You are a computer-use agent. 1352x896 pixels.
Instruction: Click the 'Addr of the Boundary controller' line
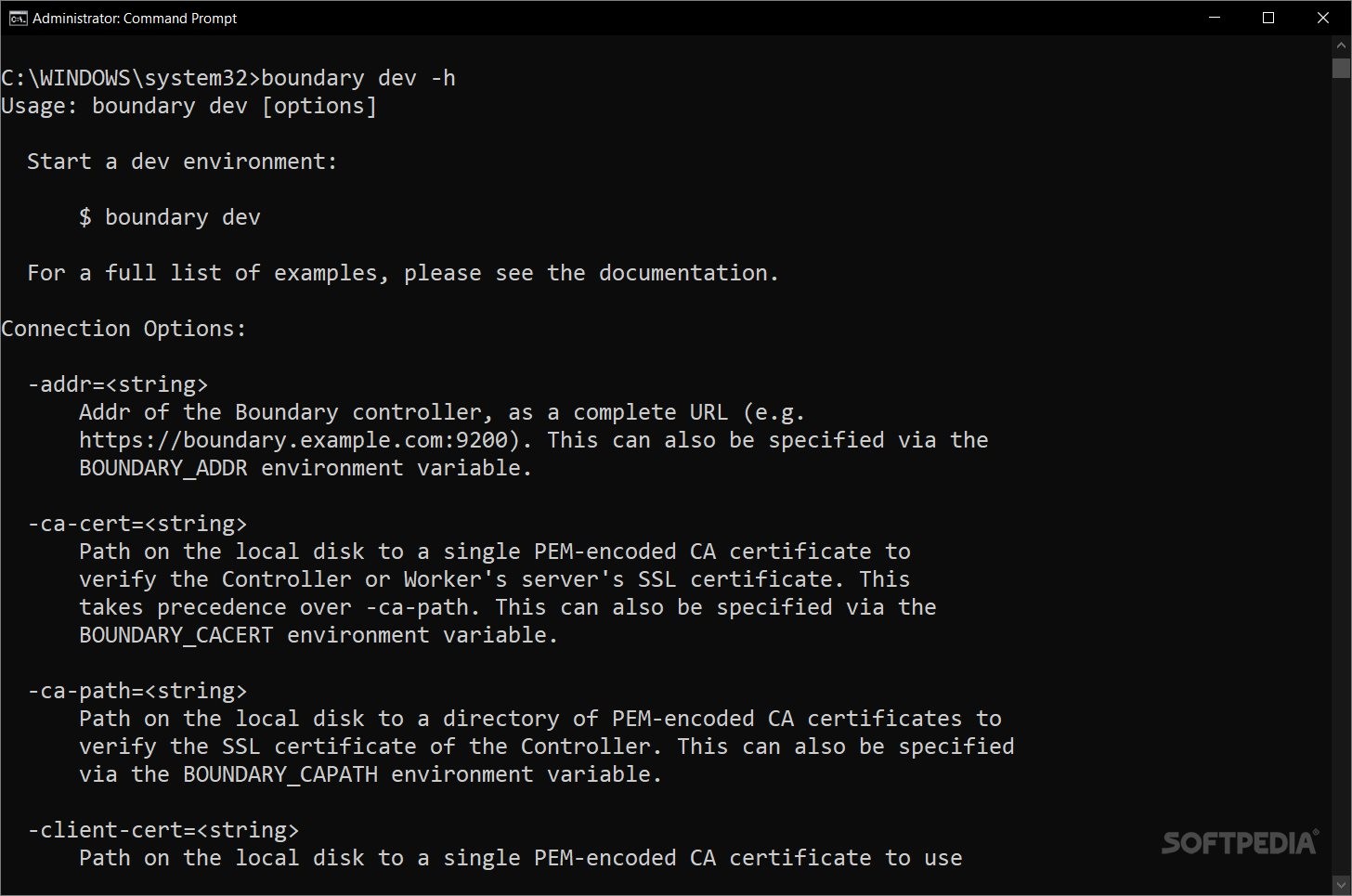(442, 412)
